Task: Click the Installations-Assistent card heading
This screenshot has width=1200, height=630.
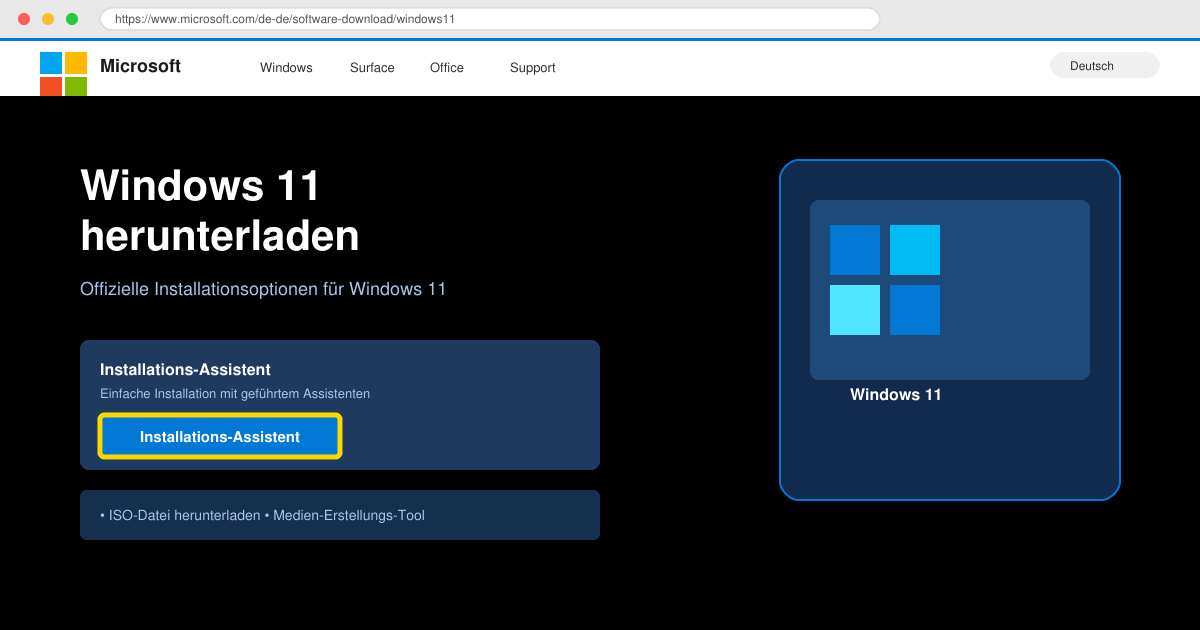Action: [185, 370]
